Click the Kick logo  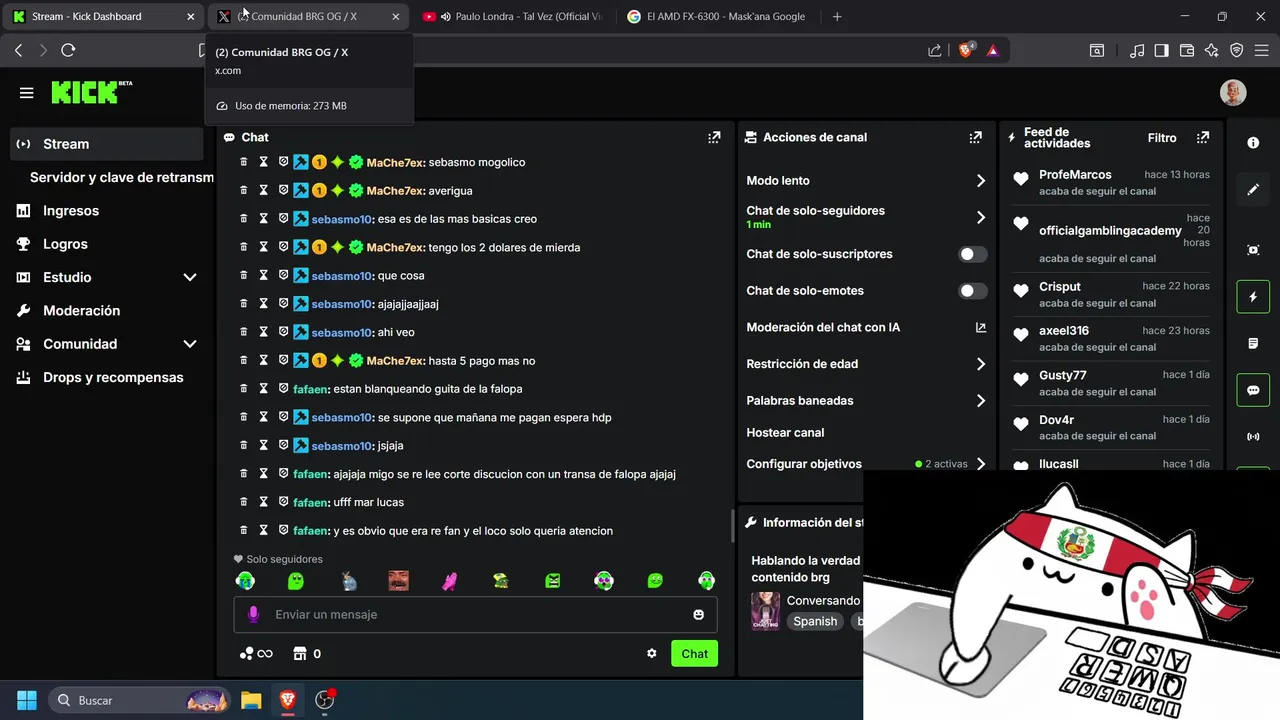[x=91, y=92]
